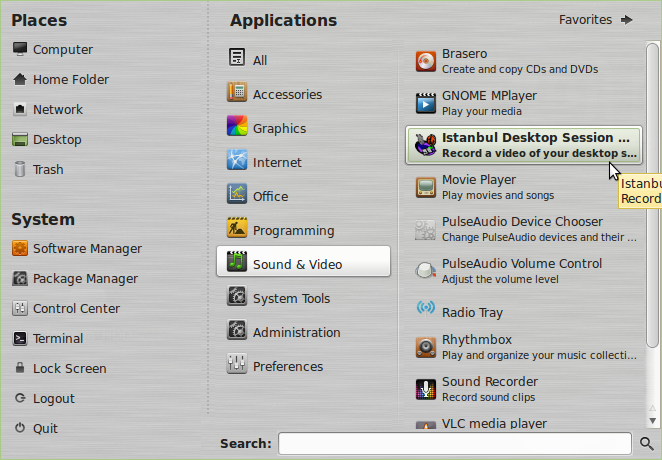The image size is (662, 460).
Task: Open the System Tools category
Action: click(303, 296)
